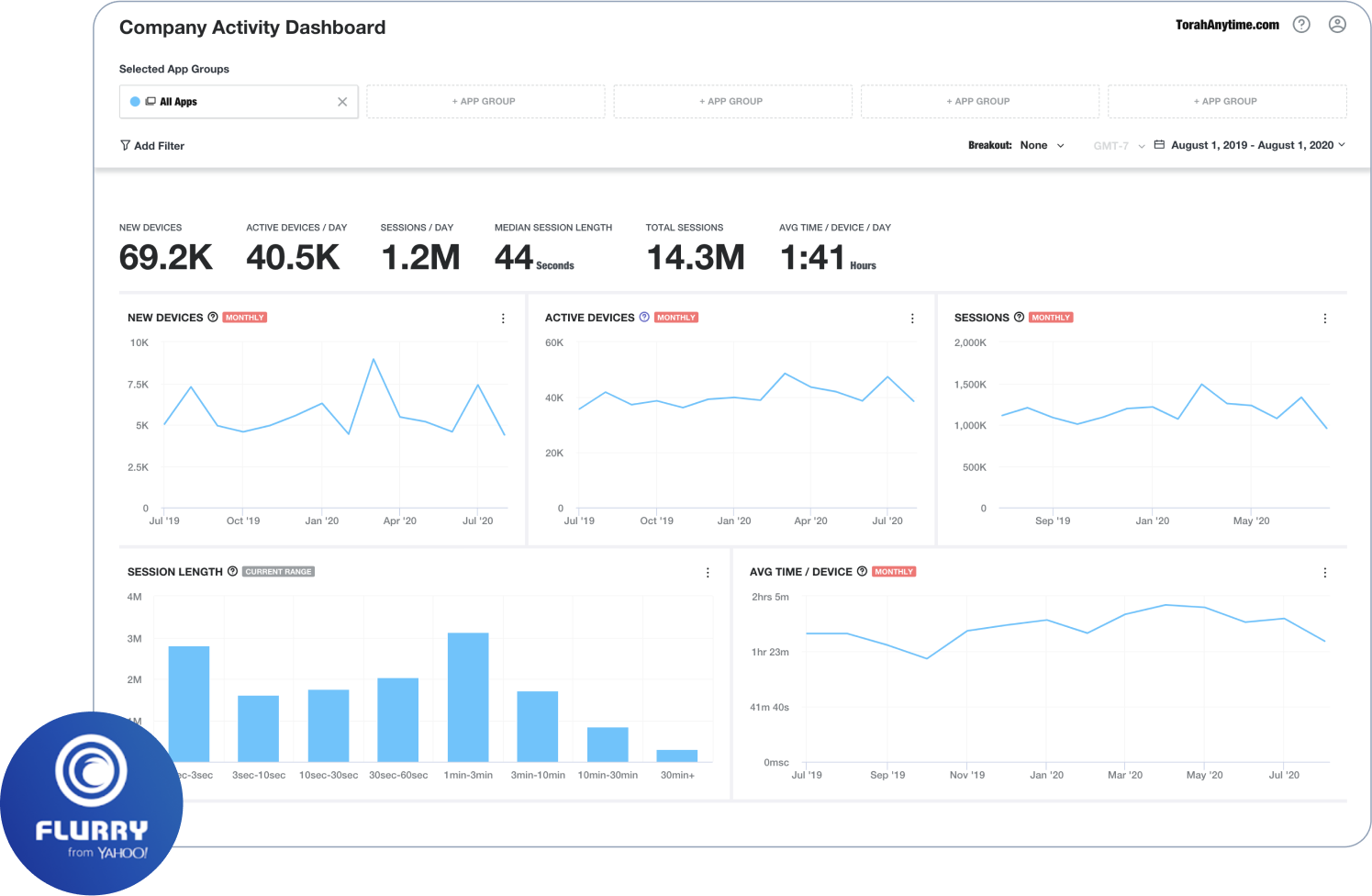
Task: Click the Company Activity Dashboard title
Action: [252, 28]
